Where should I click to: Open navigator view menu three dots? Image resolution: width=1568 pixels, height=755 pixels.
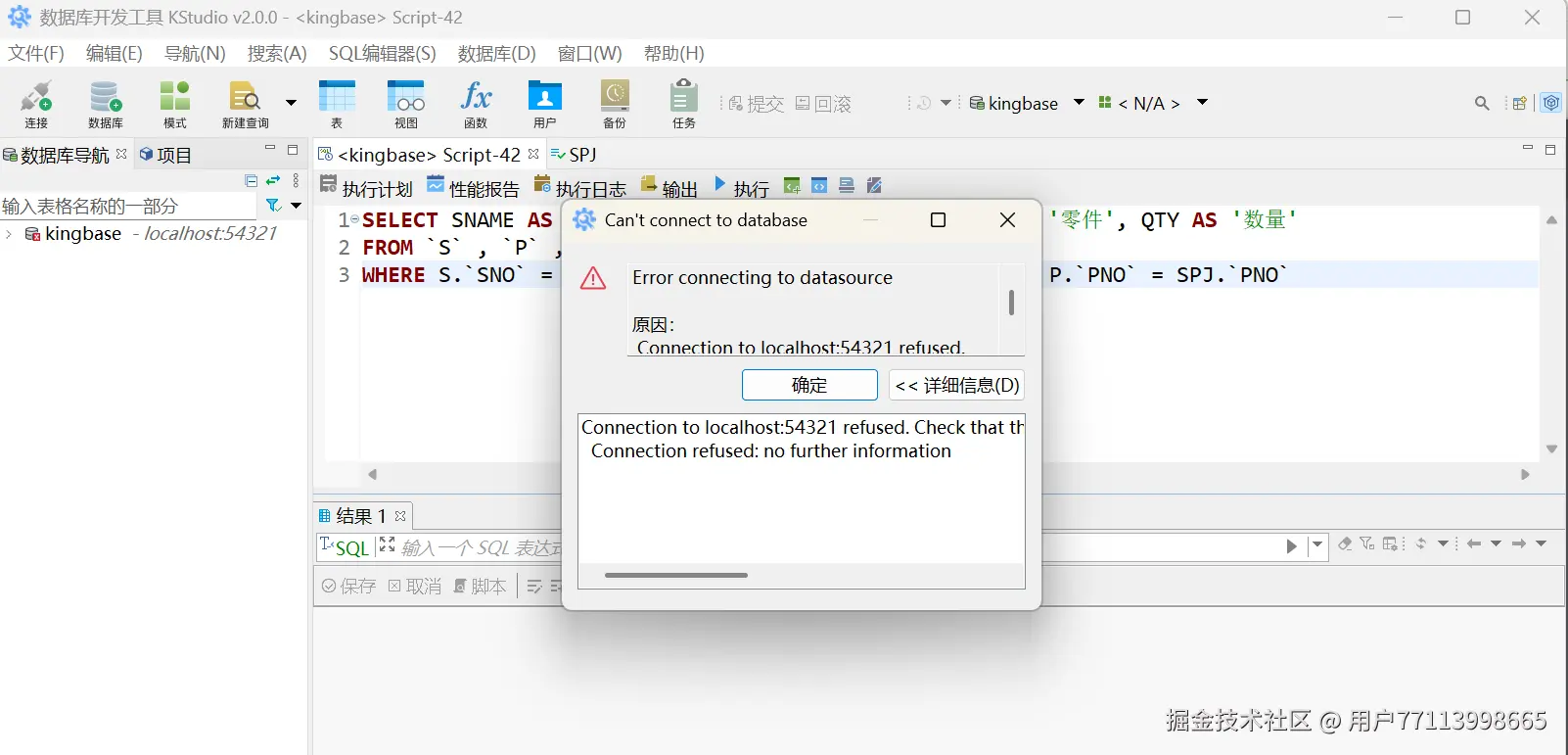click(x=296, y=180)
